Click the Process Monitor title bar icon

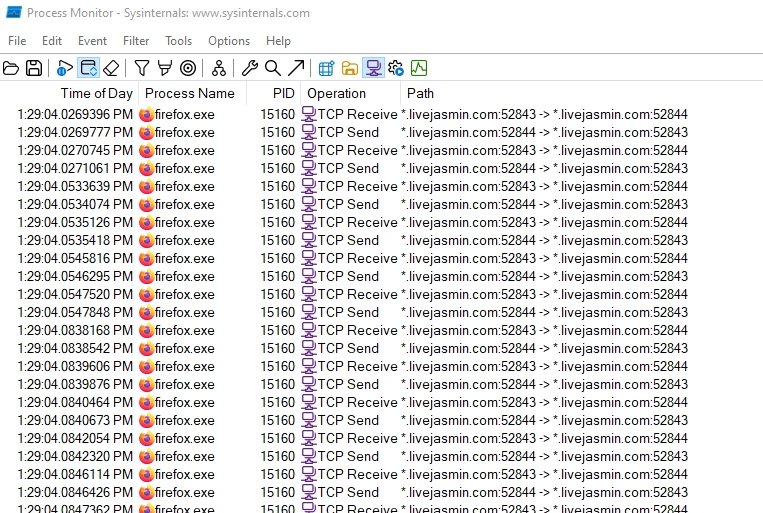pos(14,13)
